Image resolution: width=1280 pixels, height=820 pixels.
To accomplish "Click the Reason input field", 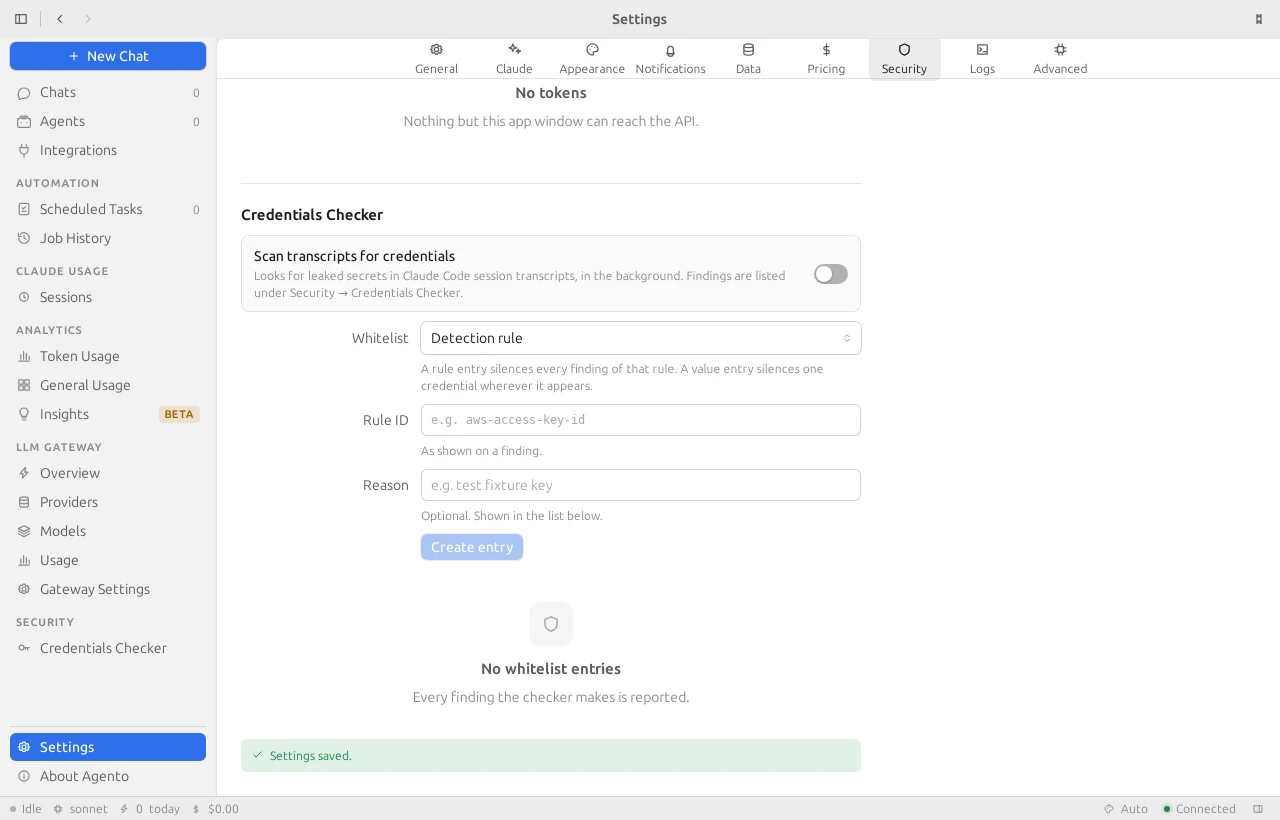I will click(x=641, y=485).
